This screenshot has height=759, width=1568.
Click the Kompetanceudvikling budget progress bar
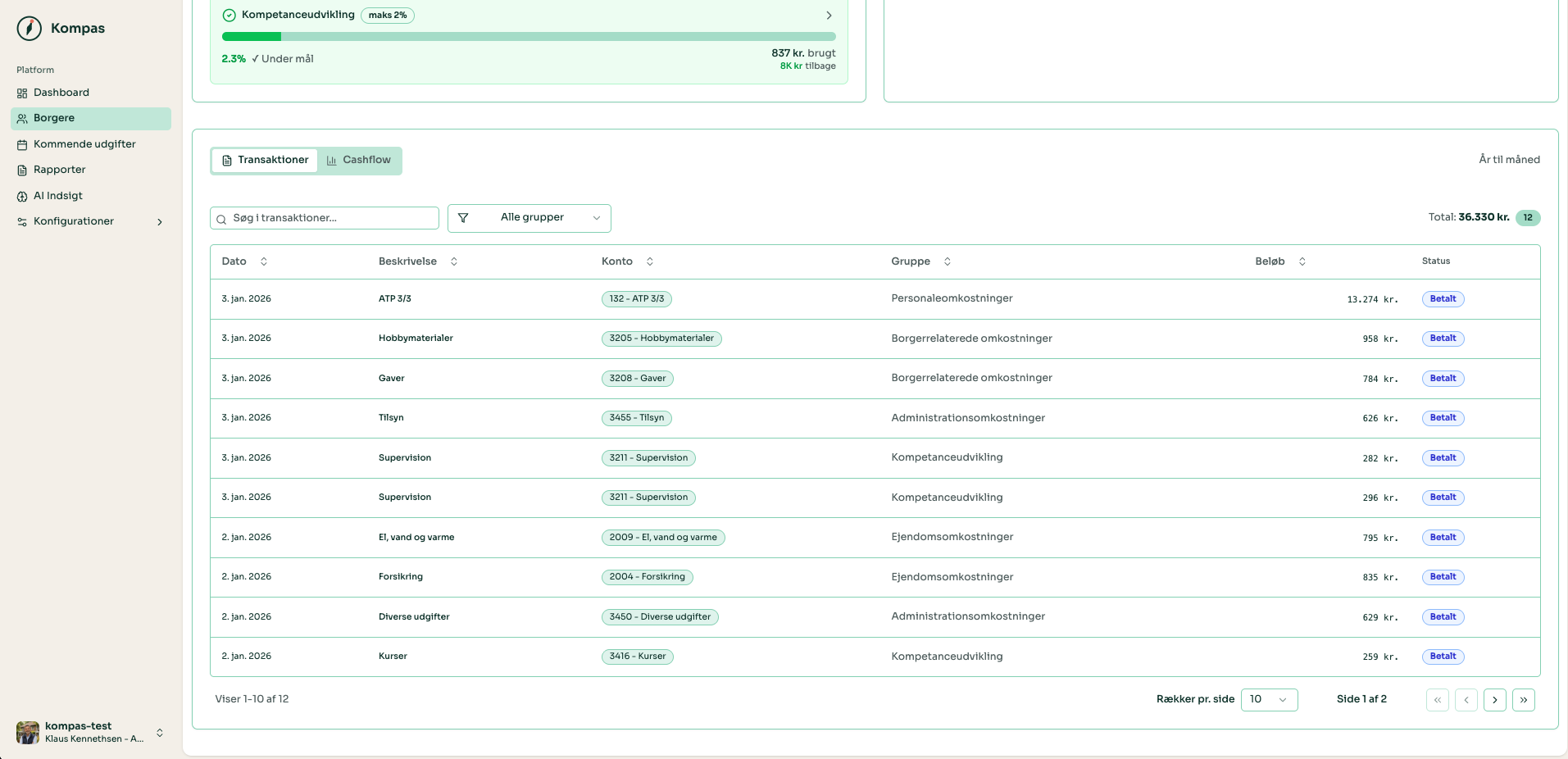coord(529,37)
